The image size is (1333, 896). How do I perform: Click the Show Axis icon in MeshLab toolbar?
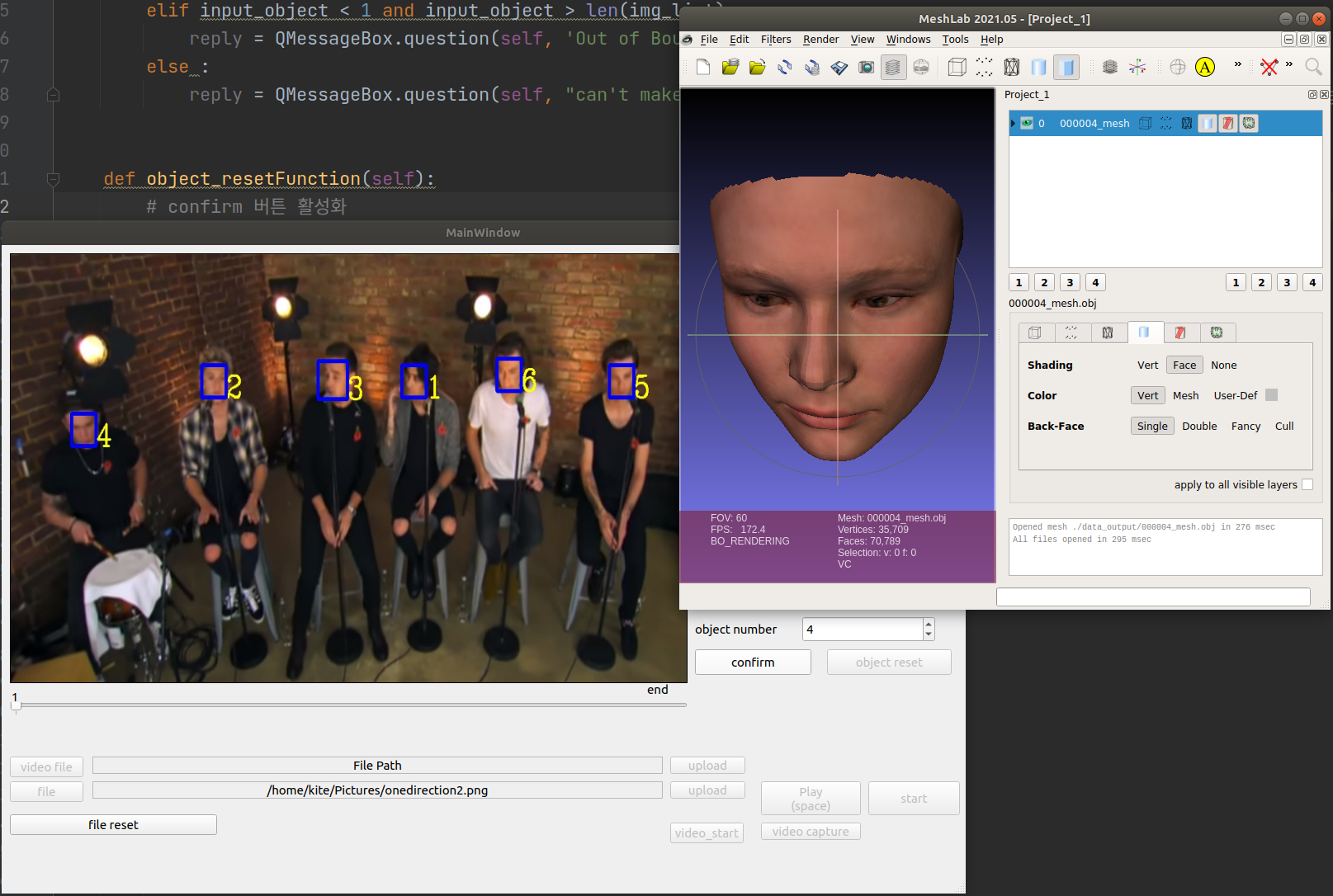[1137, 67]
